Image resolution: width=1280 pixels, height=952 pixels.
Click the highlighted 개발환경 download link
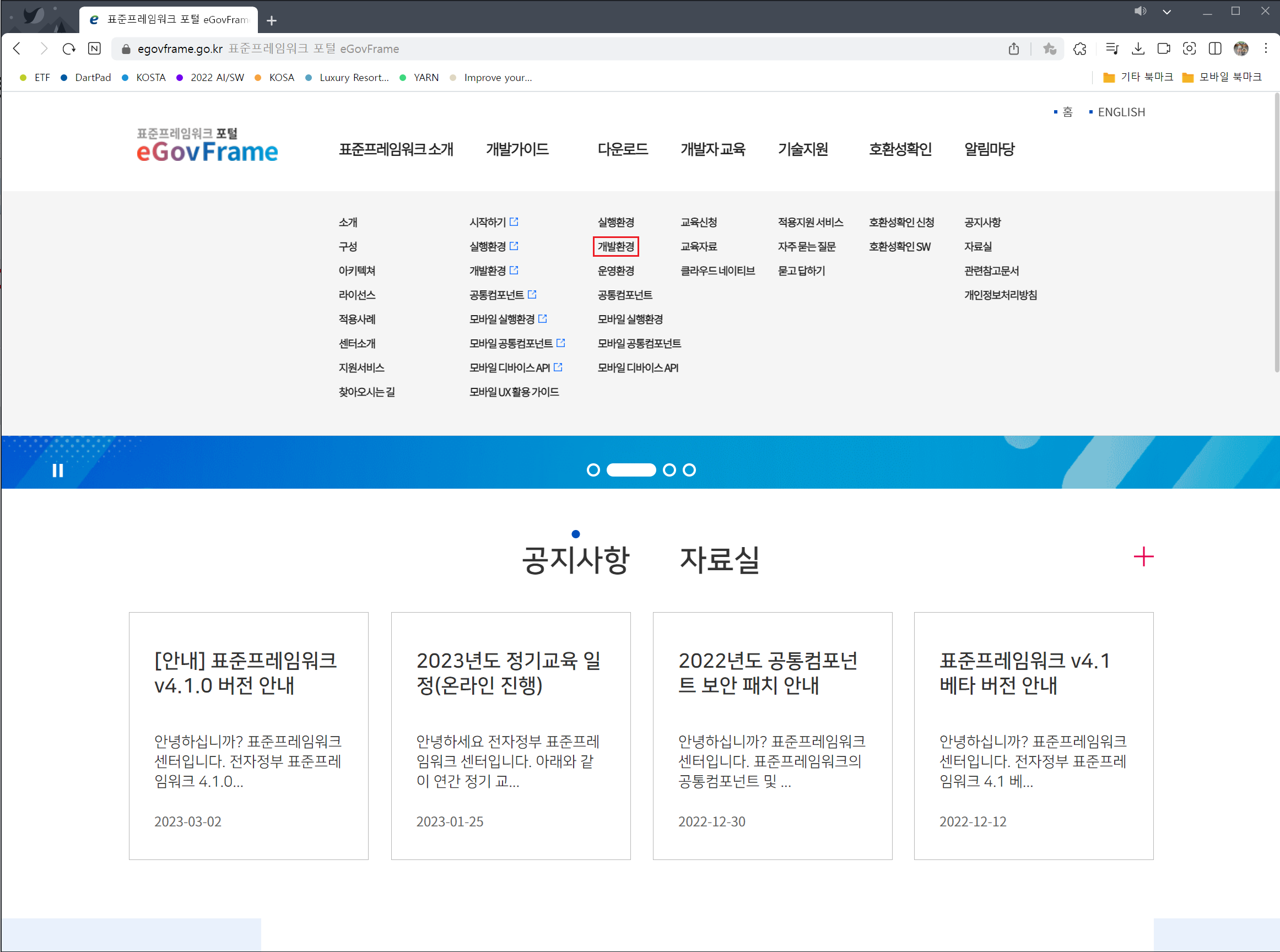pos(615,247)
